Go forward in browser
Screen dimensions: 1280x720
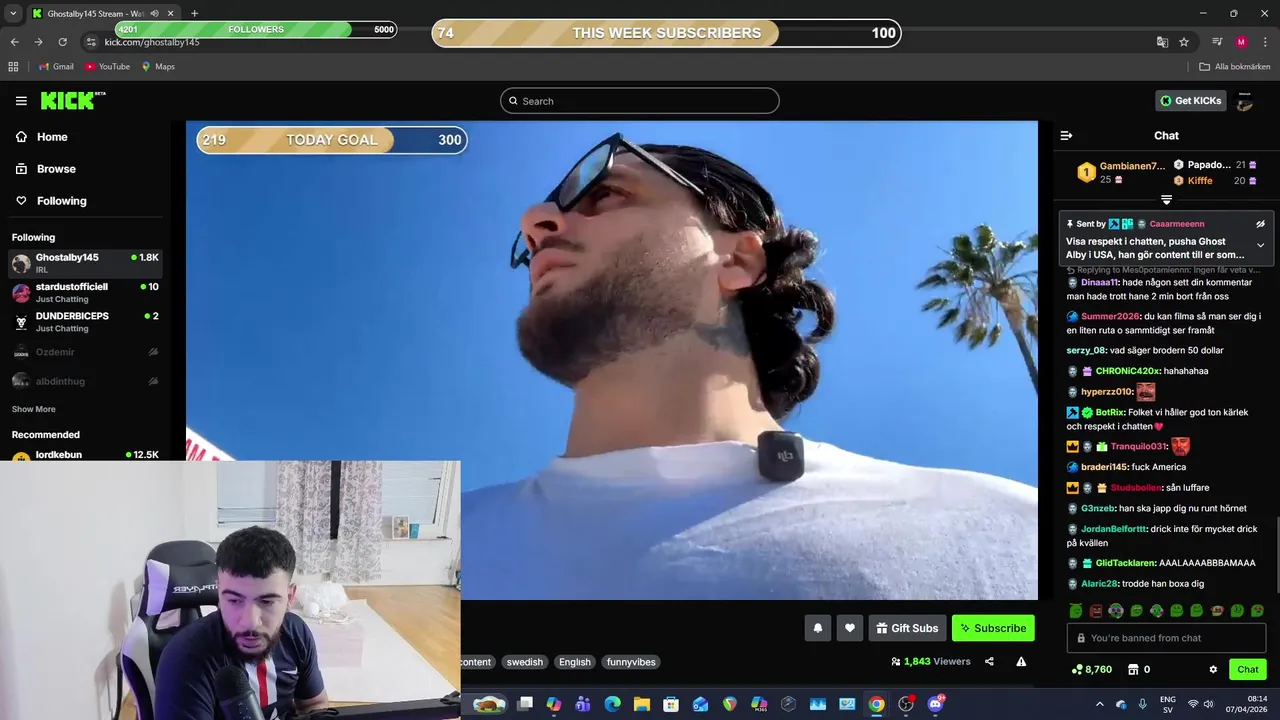coord(38,42)
